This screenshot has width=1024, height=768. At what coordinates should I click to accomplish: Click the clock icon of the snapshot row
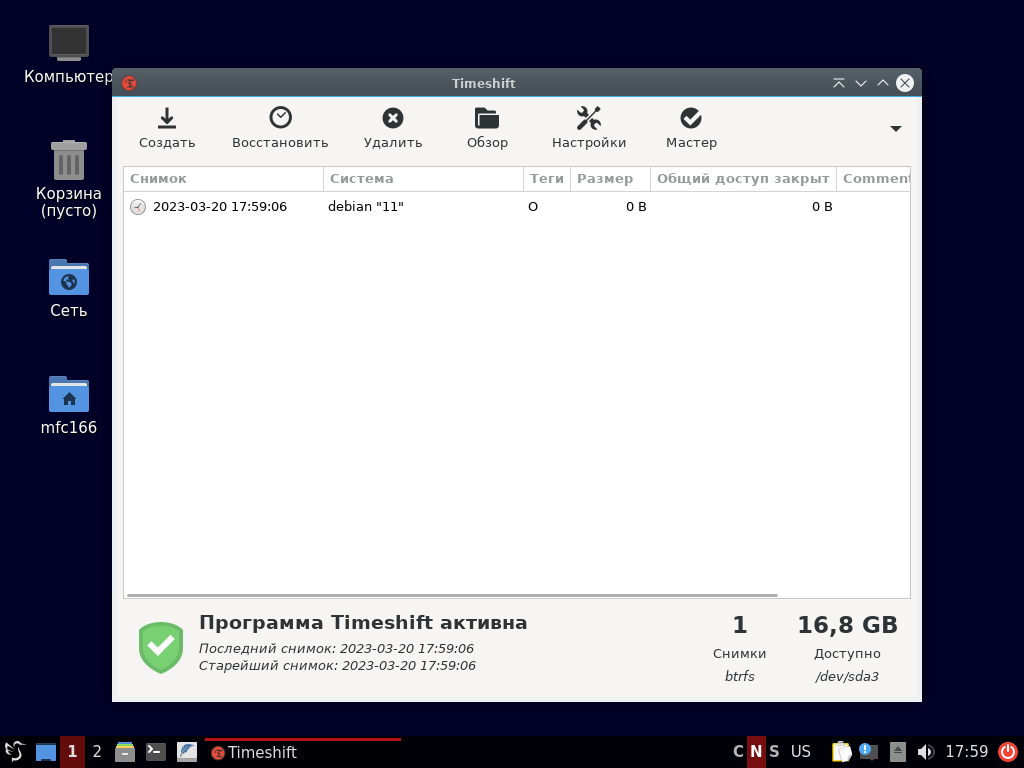coord(138,207)
